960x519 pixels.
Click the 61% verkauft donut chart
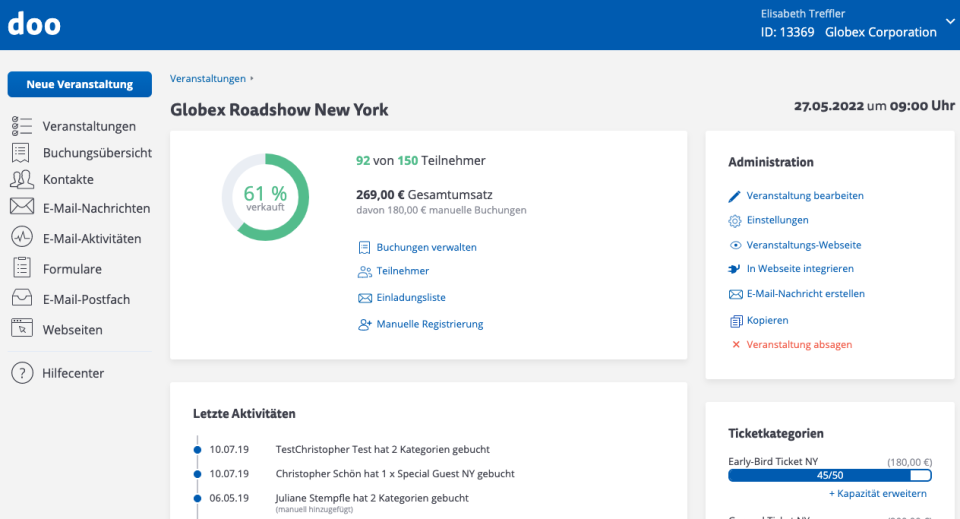click(x=265, y=197)
